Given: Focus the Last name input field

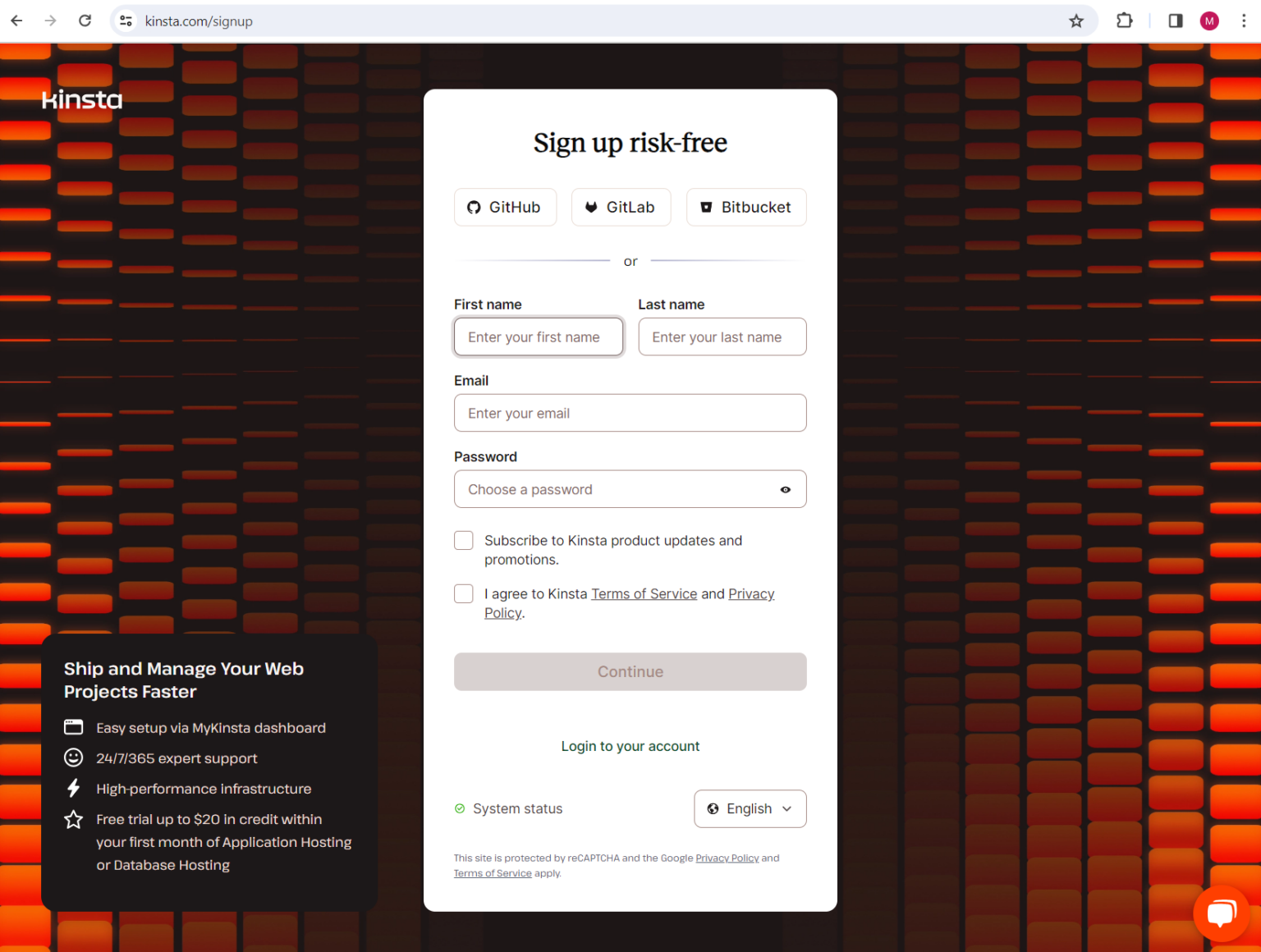Looking at the screenshot, I should 722,336.
